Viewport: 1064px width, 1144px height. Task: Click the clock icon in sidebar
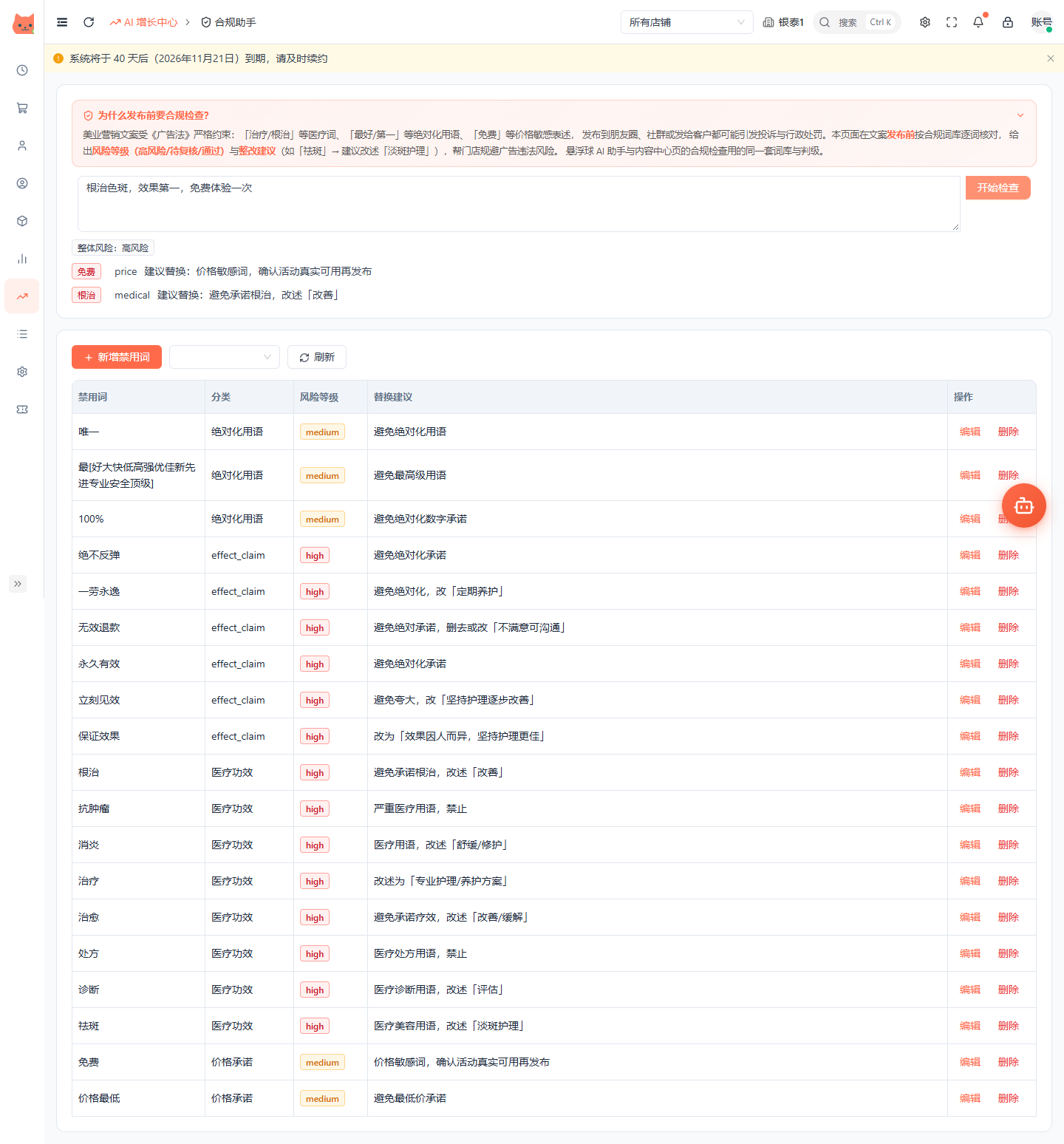(22, 70)
